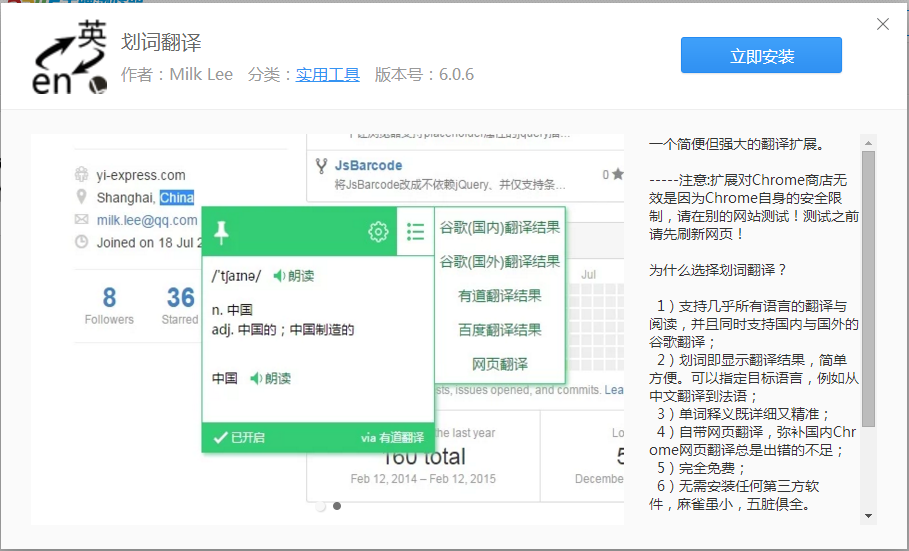Click the 版本号：6.0.6 version text
Image resolution: width=909 pixels, height=551 pixels.
click(x=424, y=74)
